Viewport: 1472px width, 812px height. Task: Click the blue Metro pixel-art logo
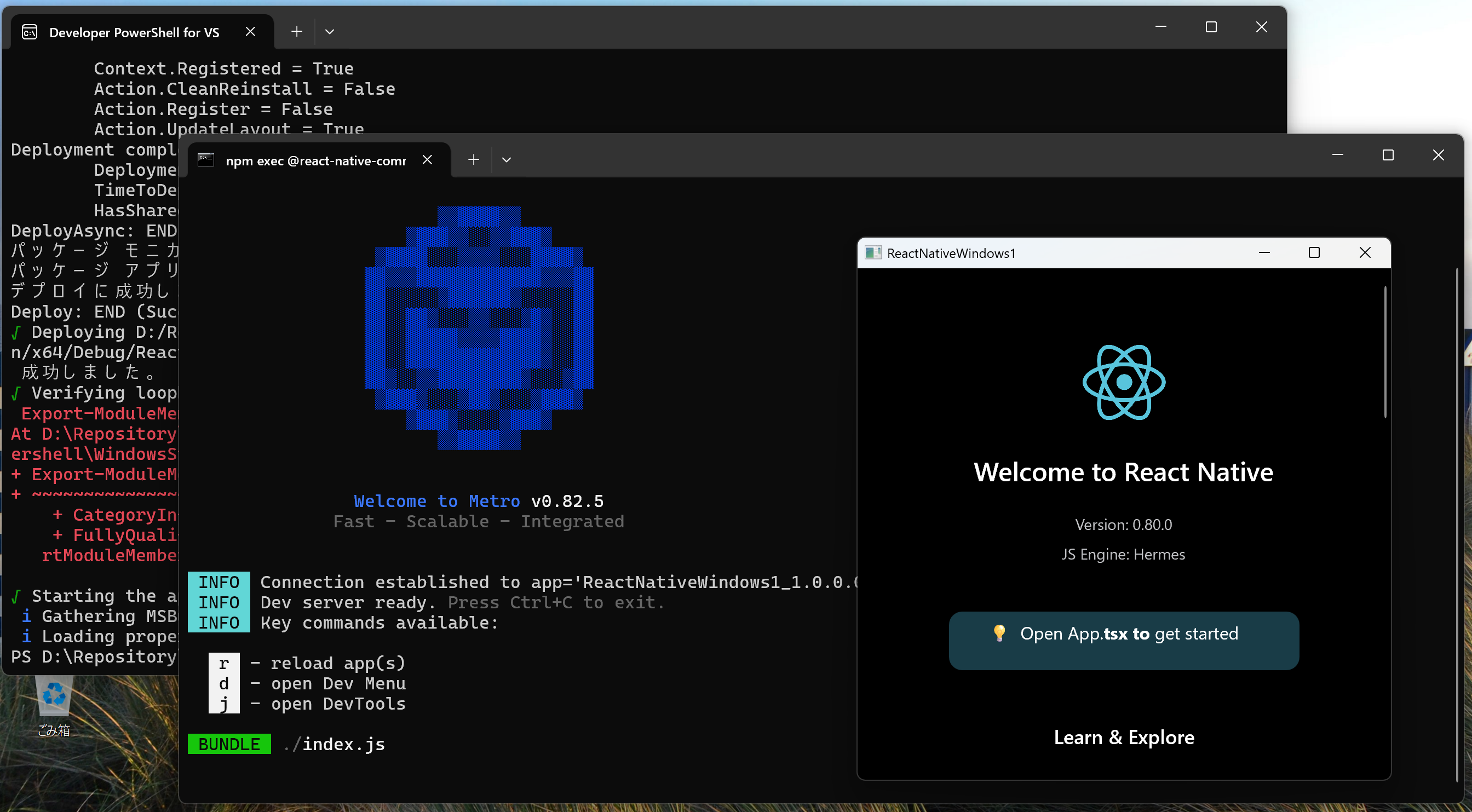[x=479, y=331]
